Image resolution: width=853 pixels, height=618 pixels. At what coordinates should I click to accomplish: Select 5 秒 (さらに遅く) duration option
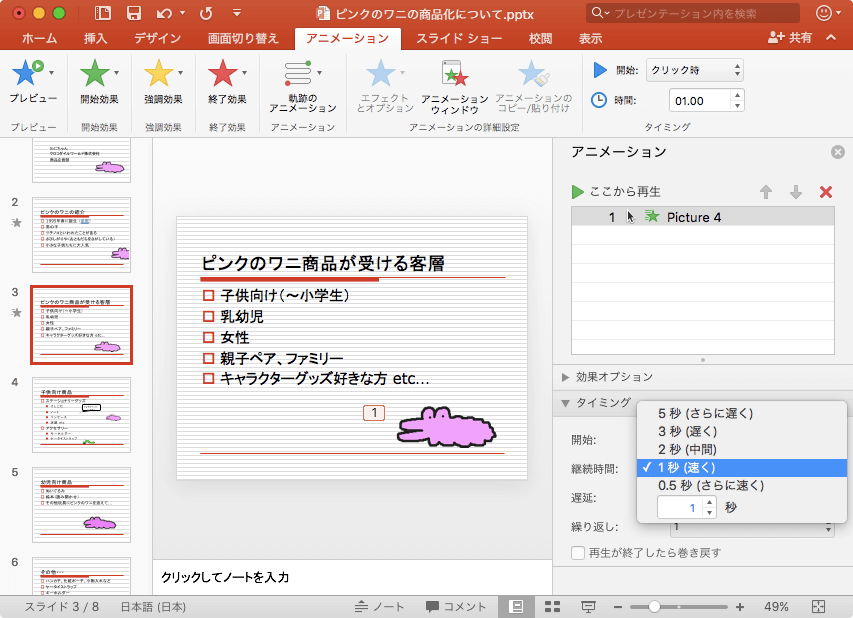[x=741, y=413]
